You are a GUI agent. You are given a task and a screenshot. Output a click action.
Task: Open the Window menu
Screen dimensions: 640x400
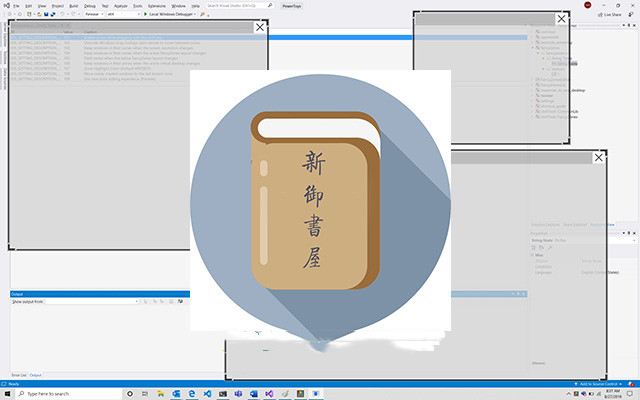click(178, 6)
